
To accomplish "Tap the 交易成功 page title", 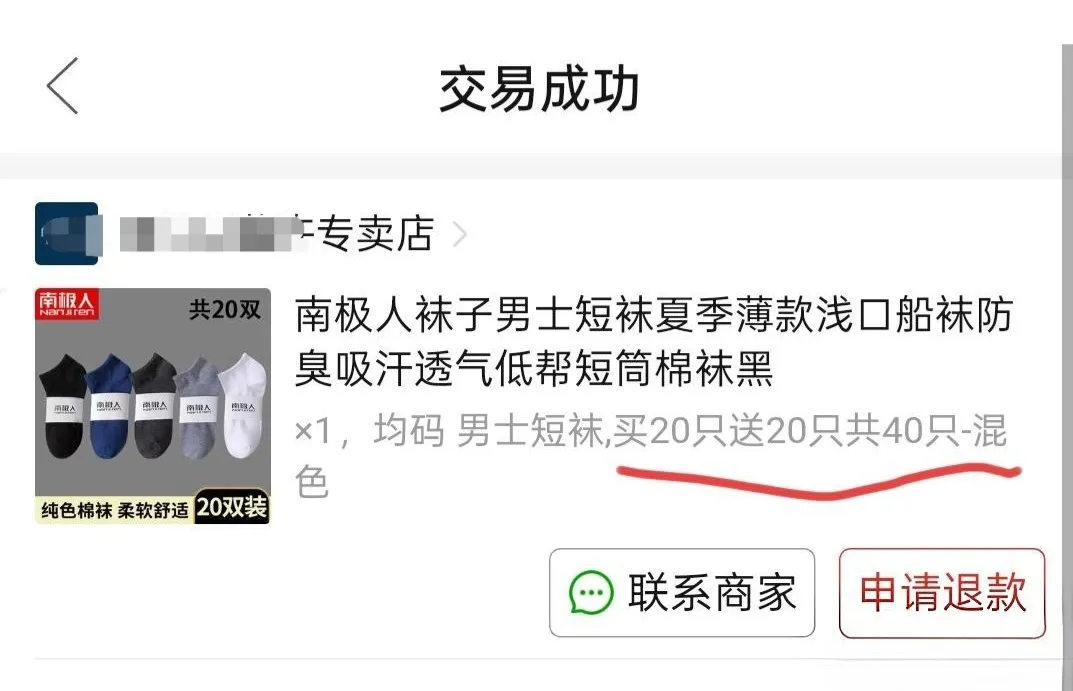I will pos(539,90).
